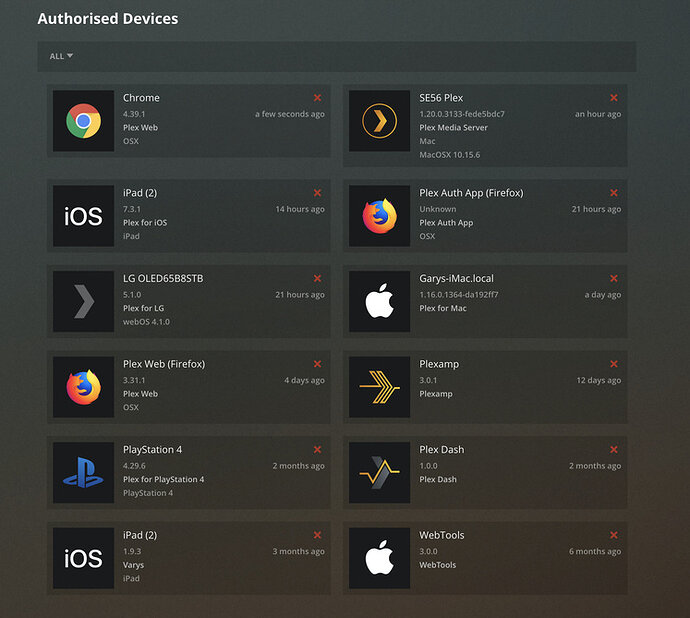Click the PlayStation 4 logo icon
The height and width of the screenshot is (618, 690).
(x=84, y=473)
